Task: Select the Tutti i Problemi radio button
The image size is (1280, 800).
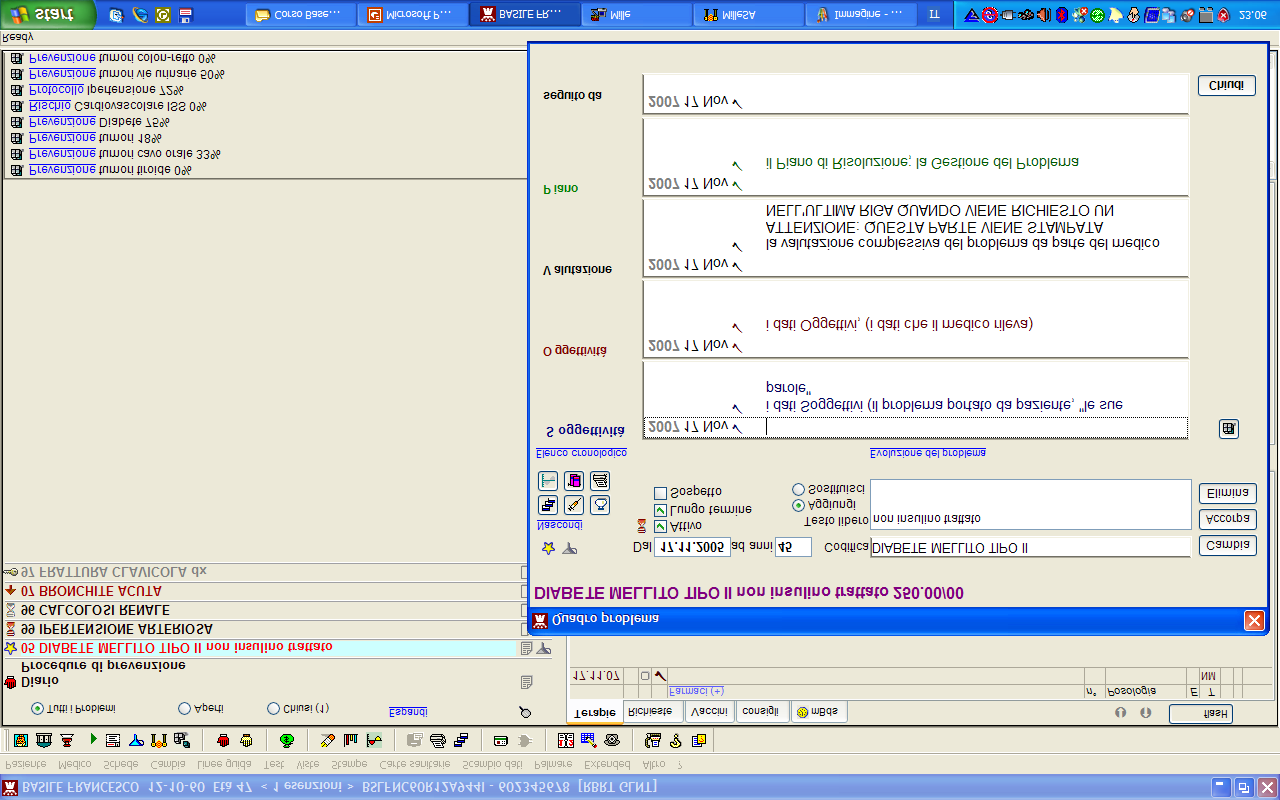Action: tap(38, 708)
